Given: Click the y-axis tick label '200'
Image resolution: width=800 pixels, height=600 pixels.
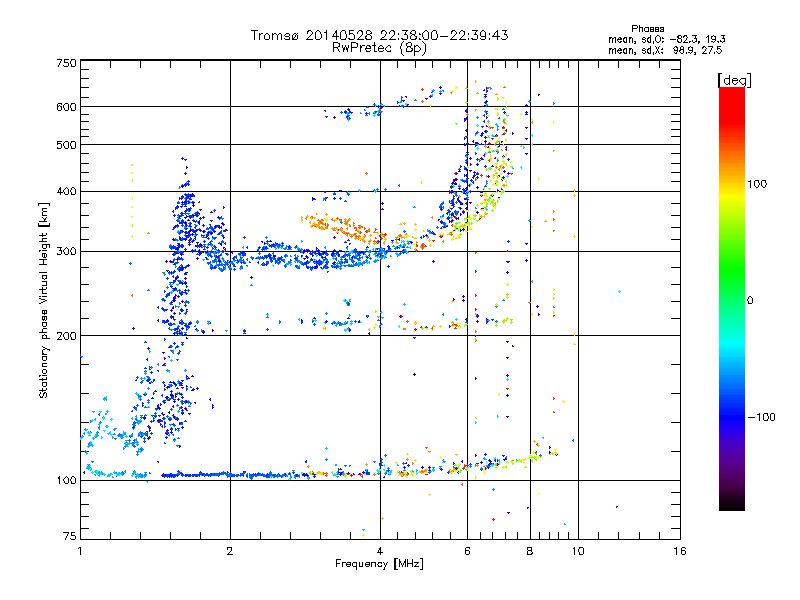Looking at the screenshot, I should pyautogui.click(x=67, y=336).
